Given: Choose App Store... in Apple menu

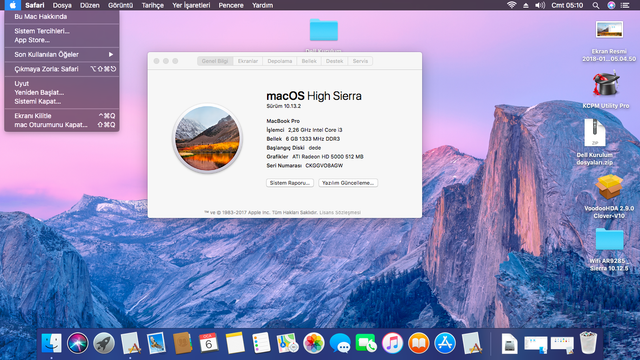Looking at the screenshot, I should (x=62, y=40).
